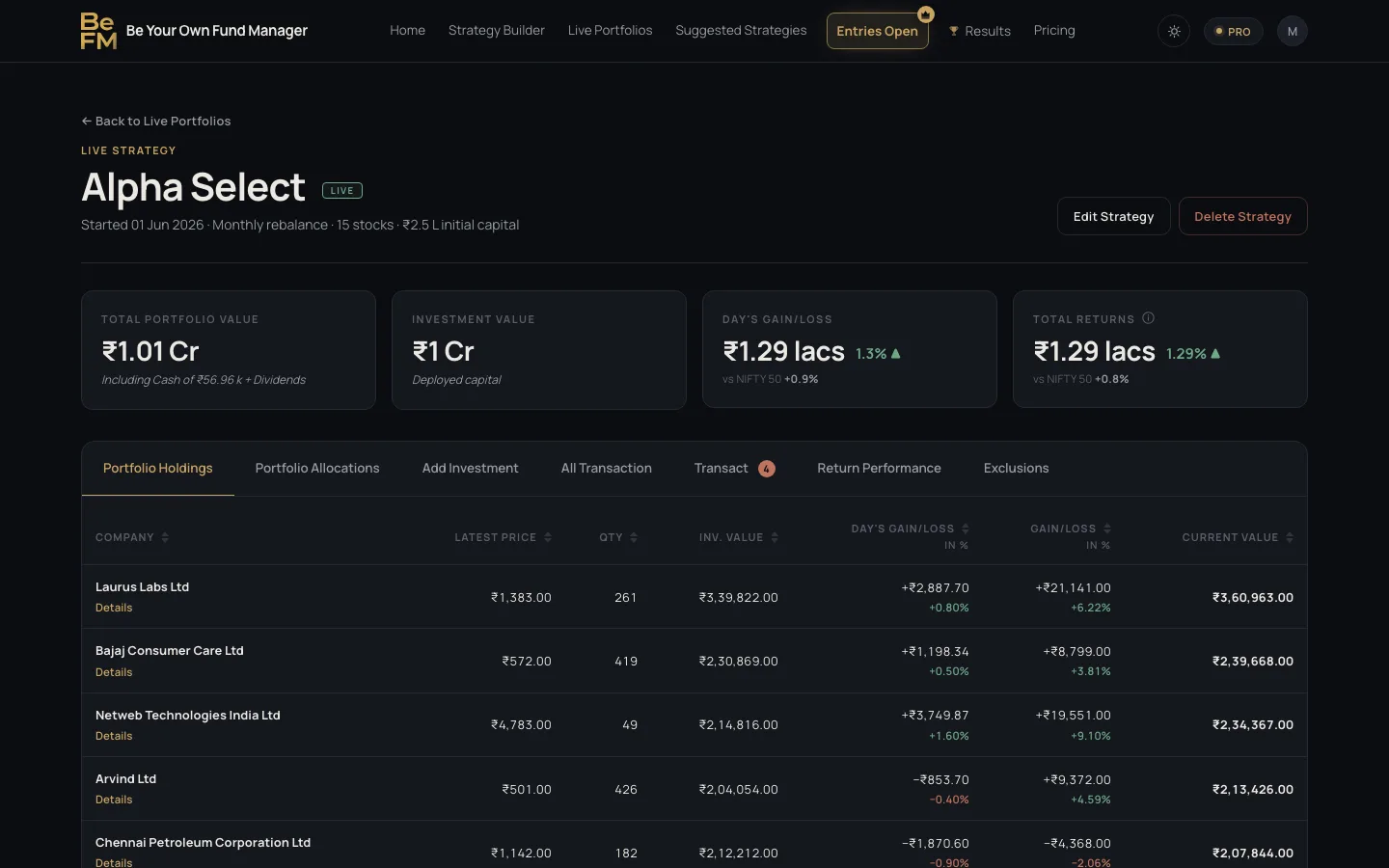Click the Total Portfolio Value card
Viewport: 1389px width, 868px height.
coord(229,350)
